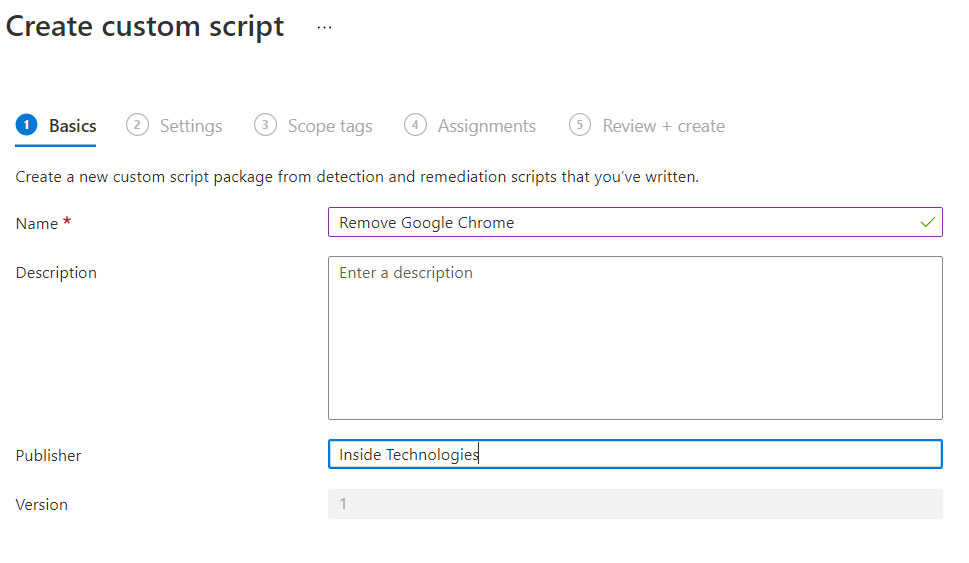The width and height of the screenshot is (969, 563).
Task: Click the Publisher label
Action: pos(48,455)
